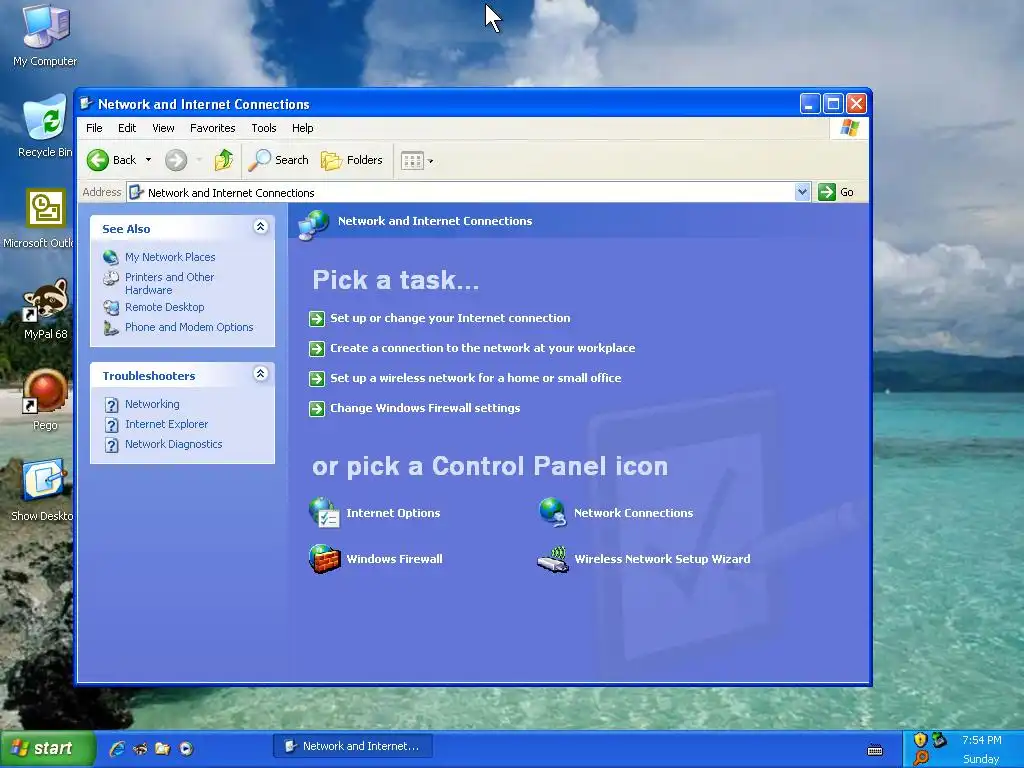Toggle the Folders pane button
Image resolution: width=1024 pixels, height=768 pixels.
click(352, 160)
